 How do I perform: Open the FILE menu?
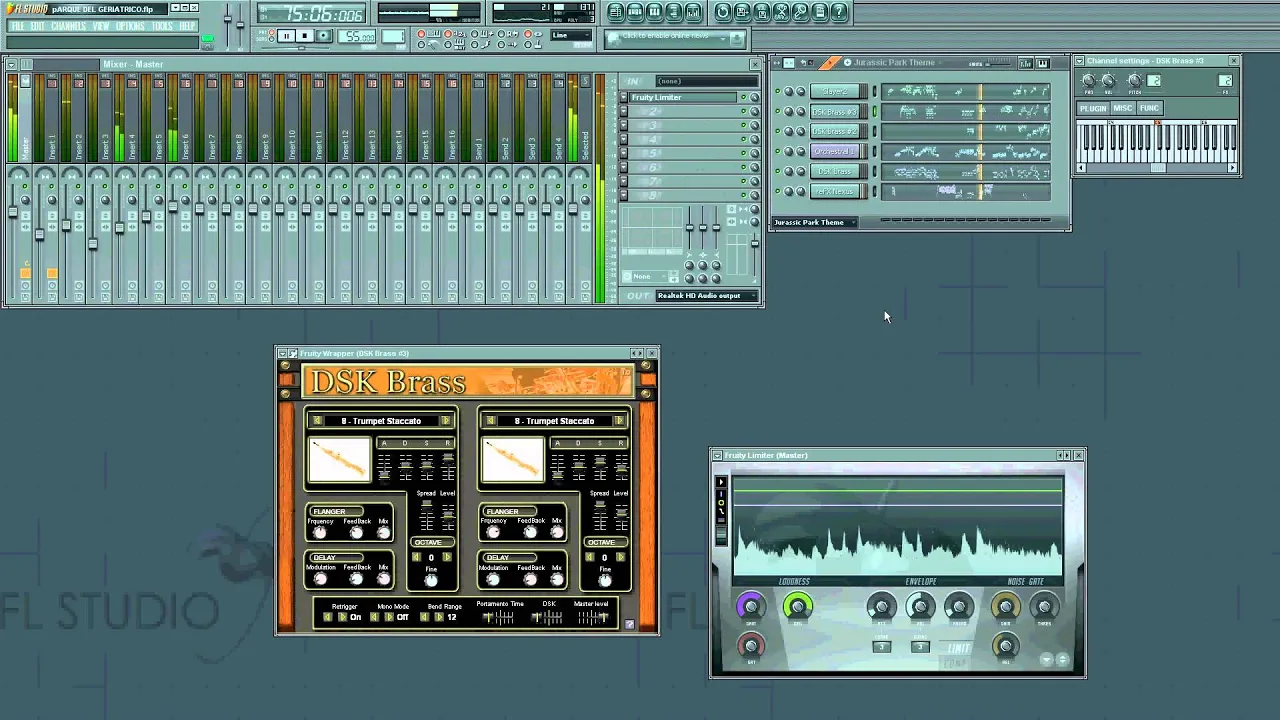click(17, 26)
